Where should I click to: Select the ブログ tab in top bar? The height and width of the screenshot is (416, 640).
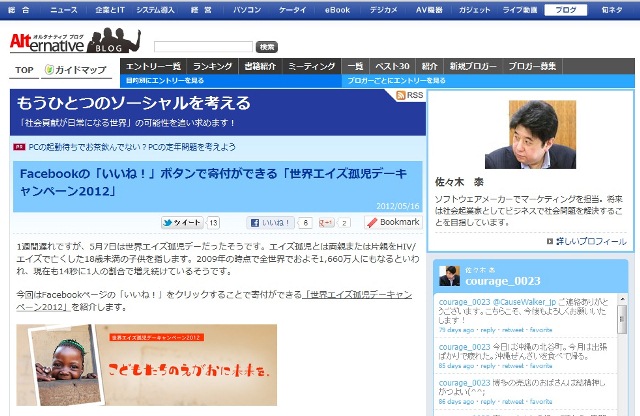point(565,9)
